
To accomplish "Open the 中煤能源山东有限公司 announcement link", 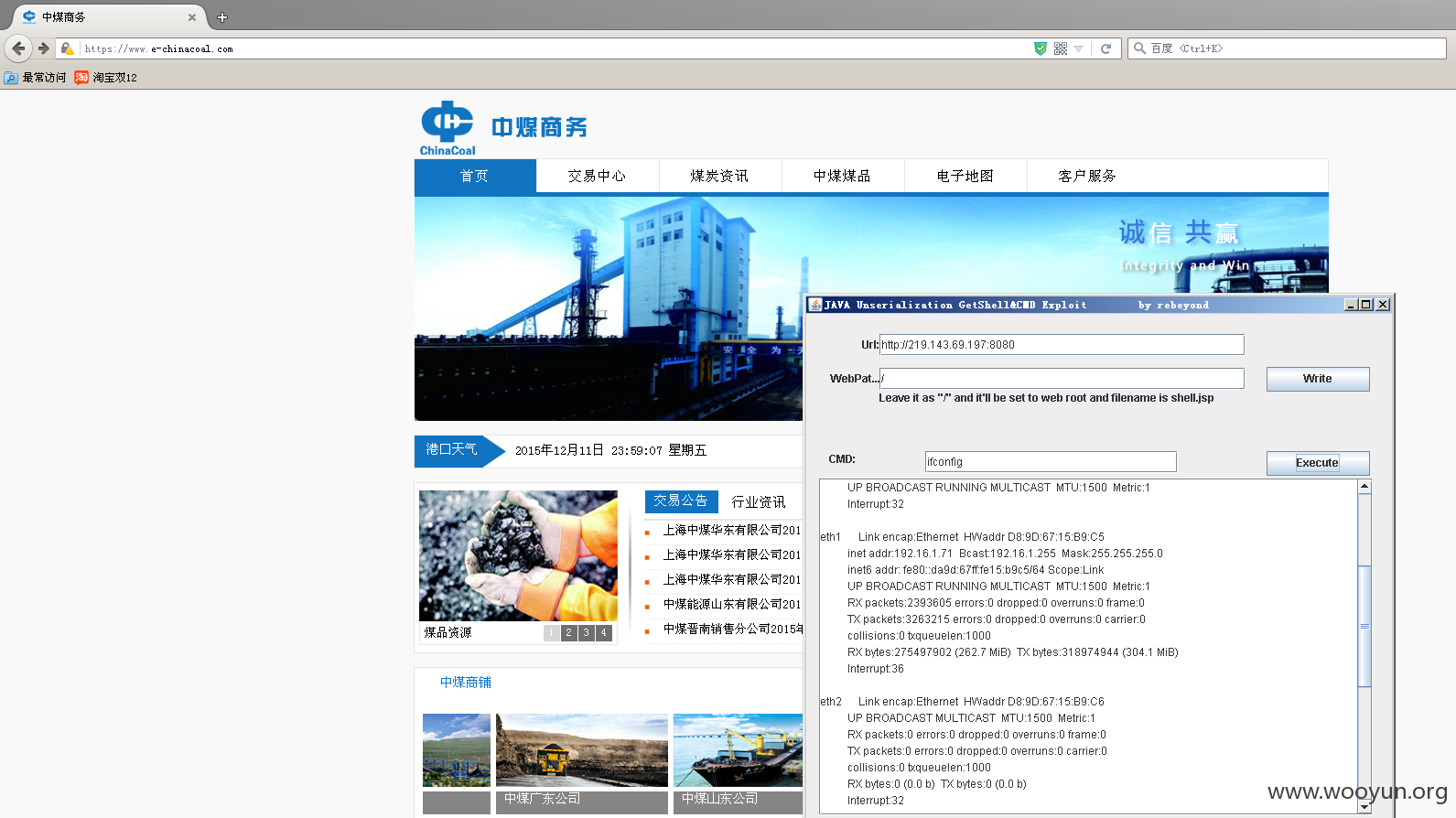I will (x=732, y=604).
